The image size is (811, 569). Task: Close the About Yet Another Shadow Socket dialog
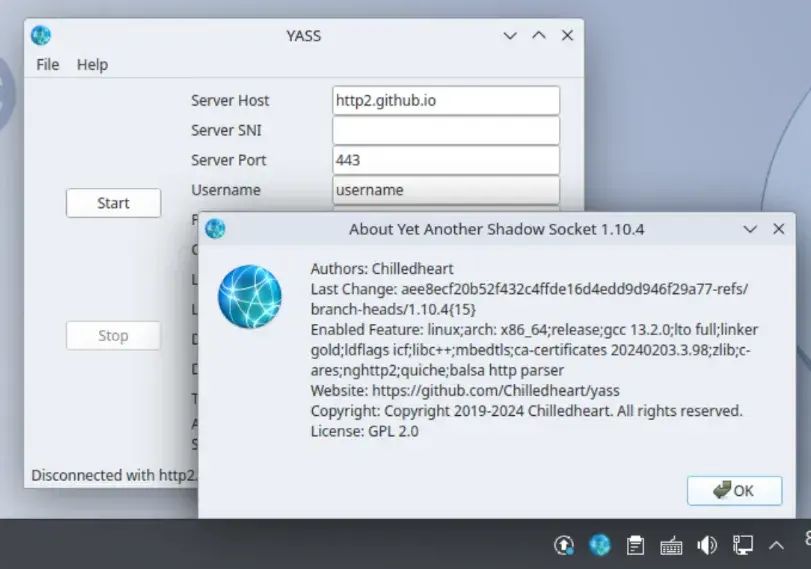click(779, 229)
